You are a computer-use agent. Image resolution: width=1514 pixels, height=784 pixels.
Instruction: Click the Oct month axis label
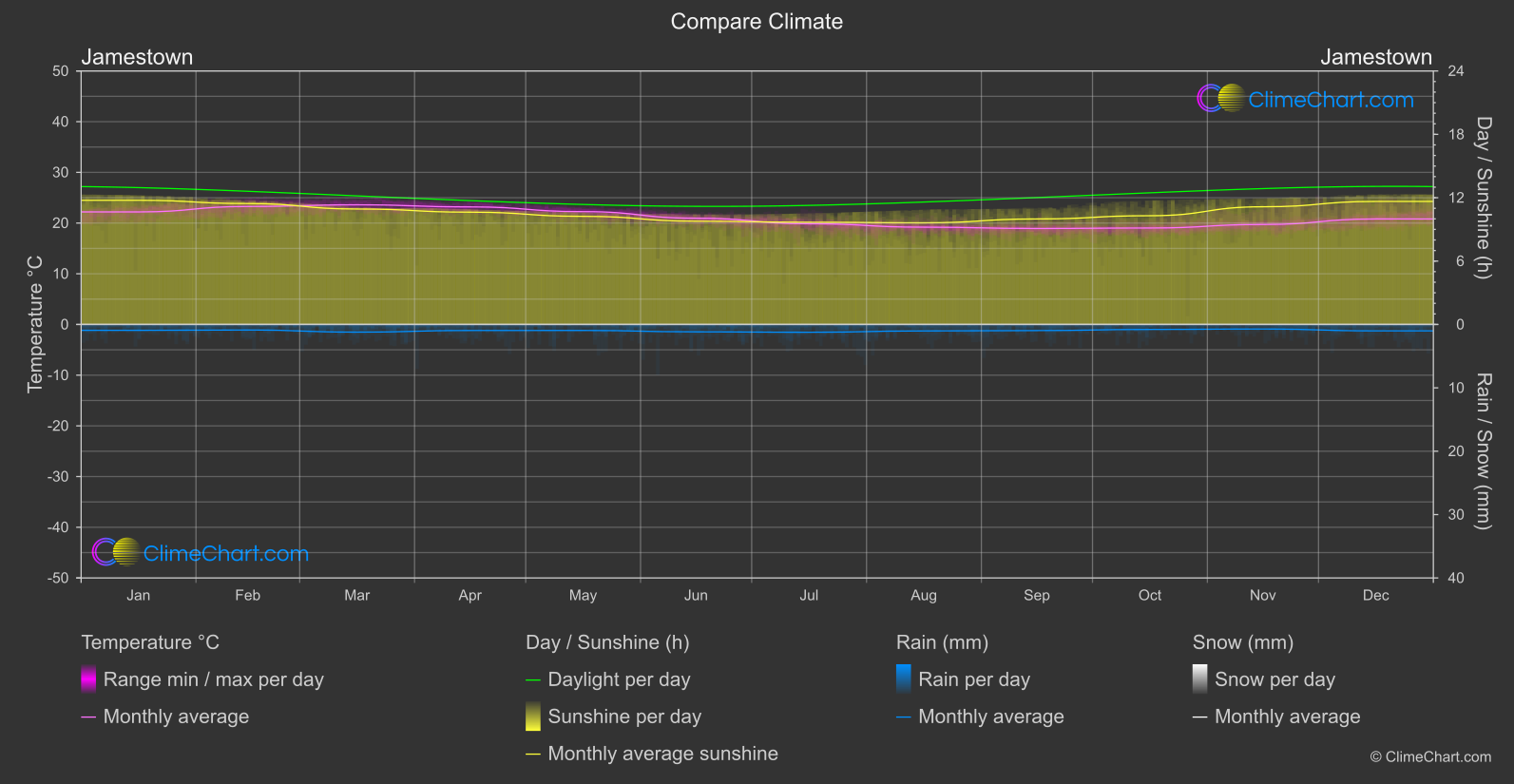1150,596
